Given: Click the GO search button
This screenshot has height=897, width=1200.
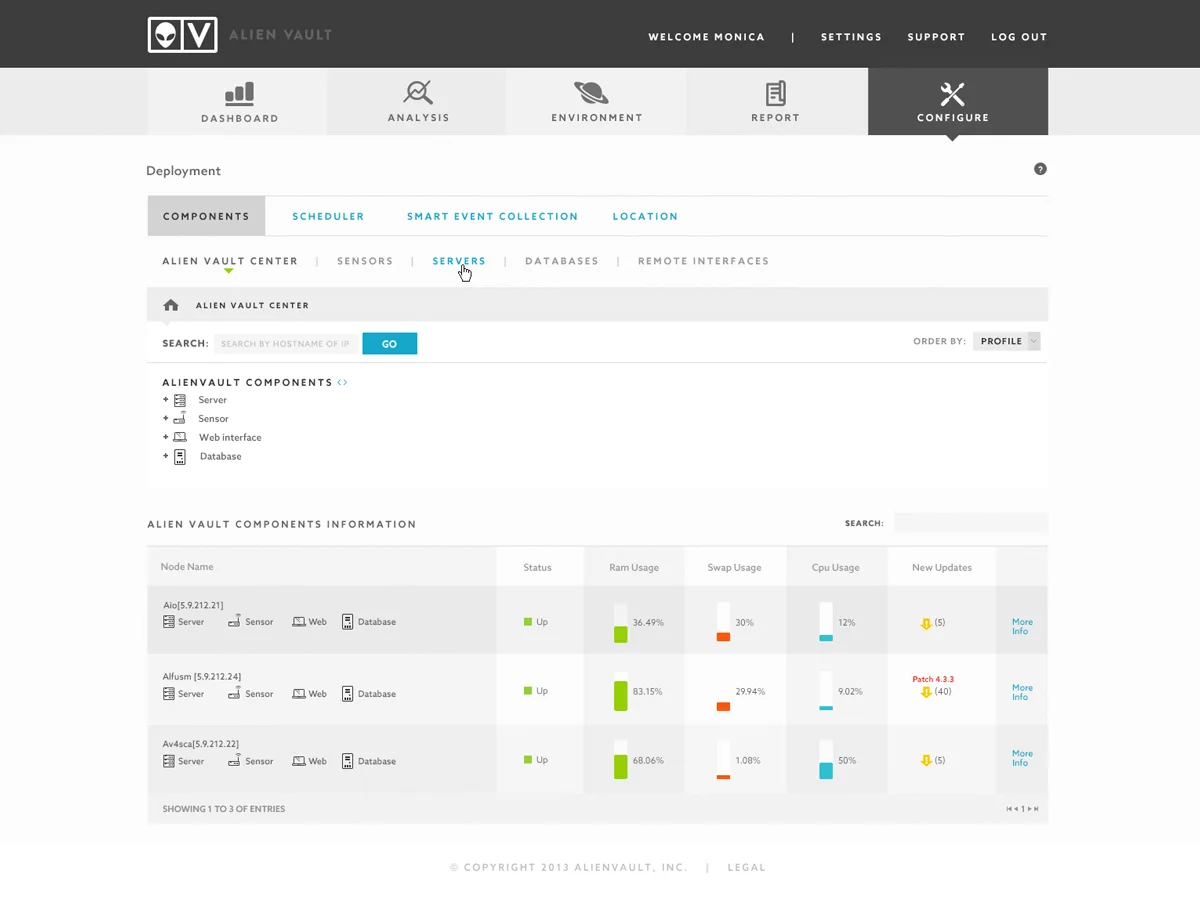Looking at the screenshot, I should click(389, 344).
